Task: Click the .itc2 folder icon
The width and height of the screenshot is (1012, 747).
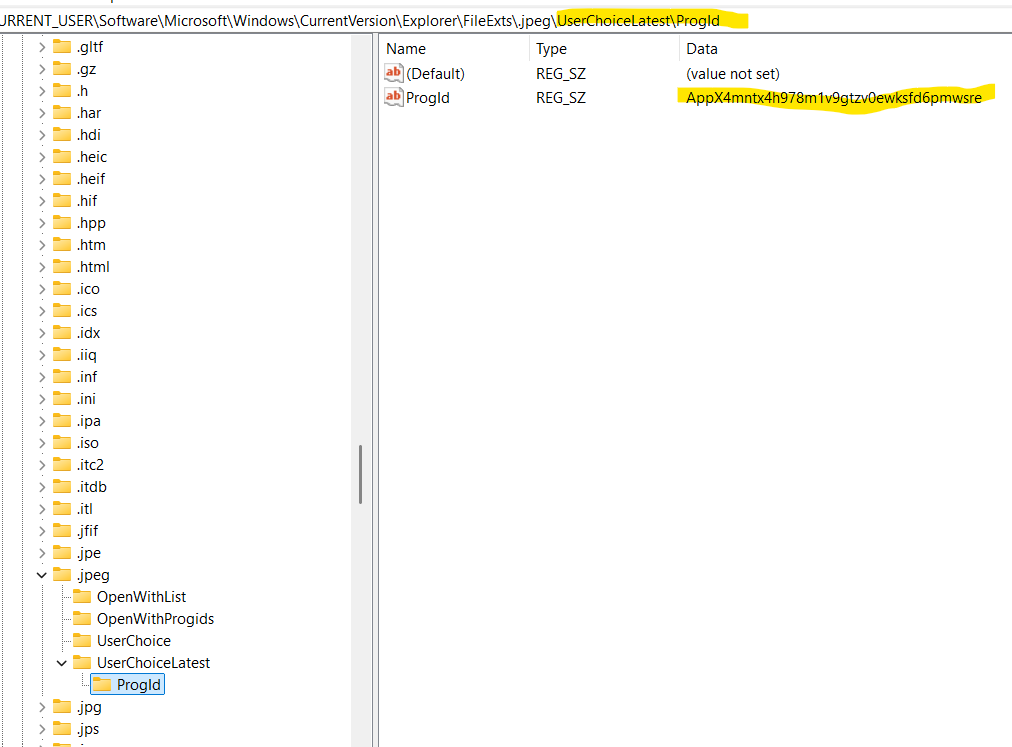Action: [x=62, y=464]
